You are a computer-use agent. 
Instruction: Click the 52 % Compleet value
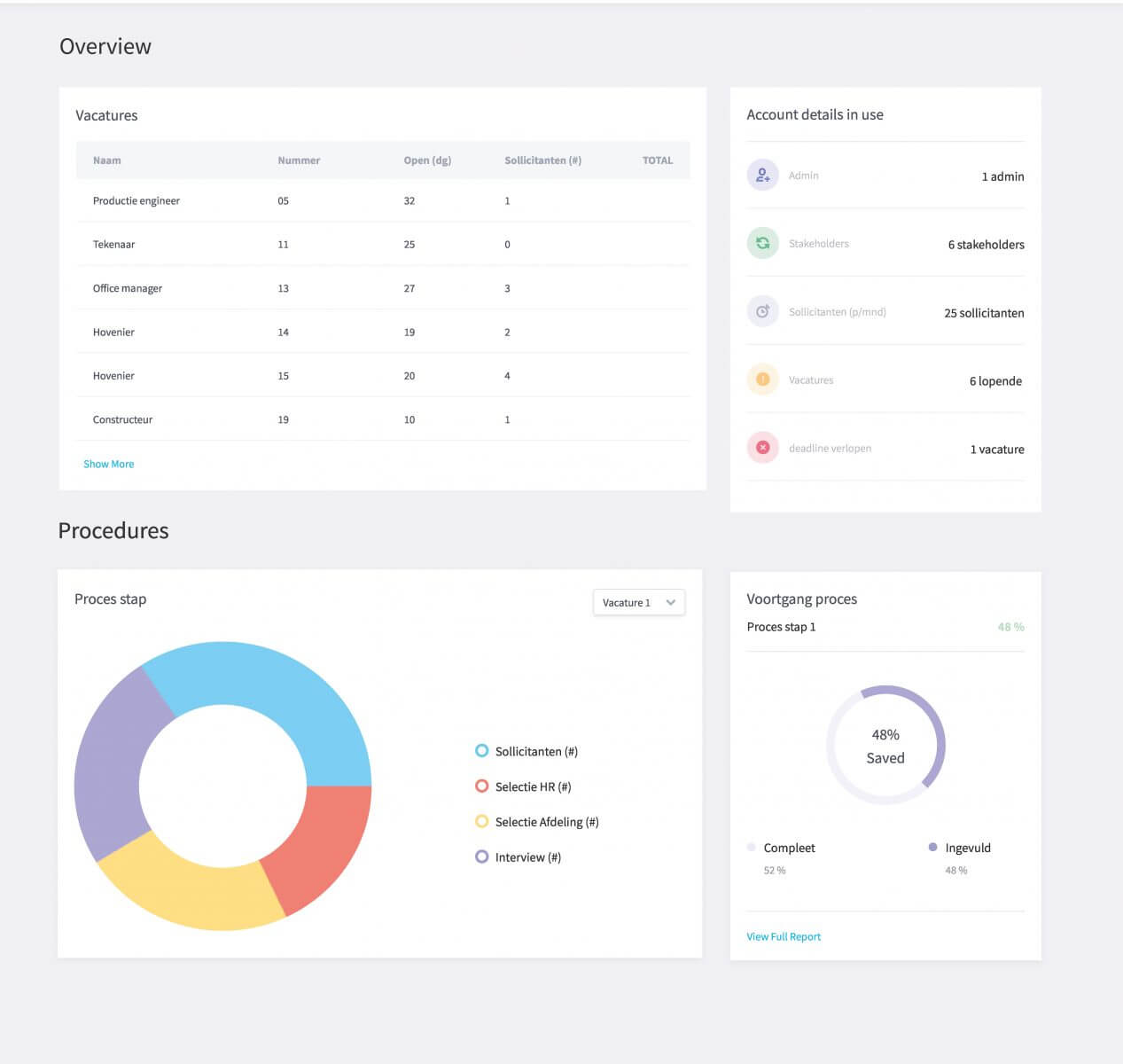[775, 871]
